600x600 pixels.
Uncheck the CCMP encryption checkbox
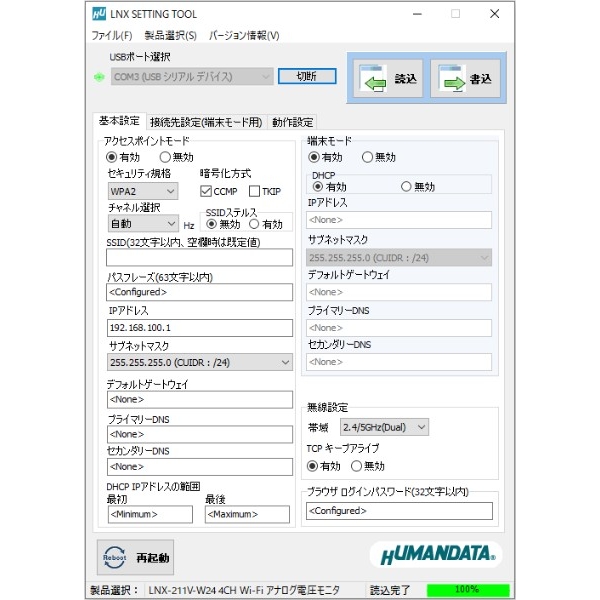pyautogui.click(x=206, y=191)
